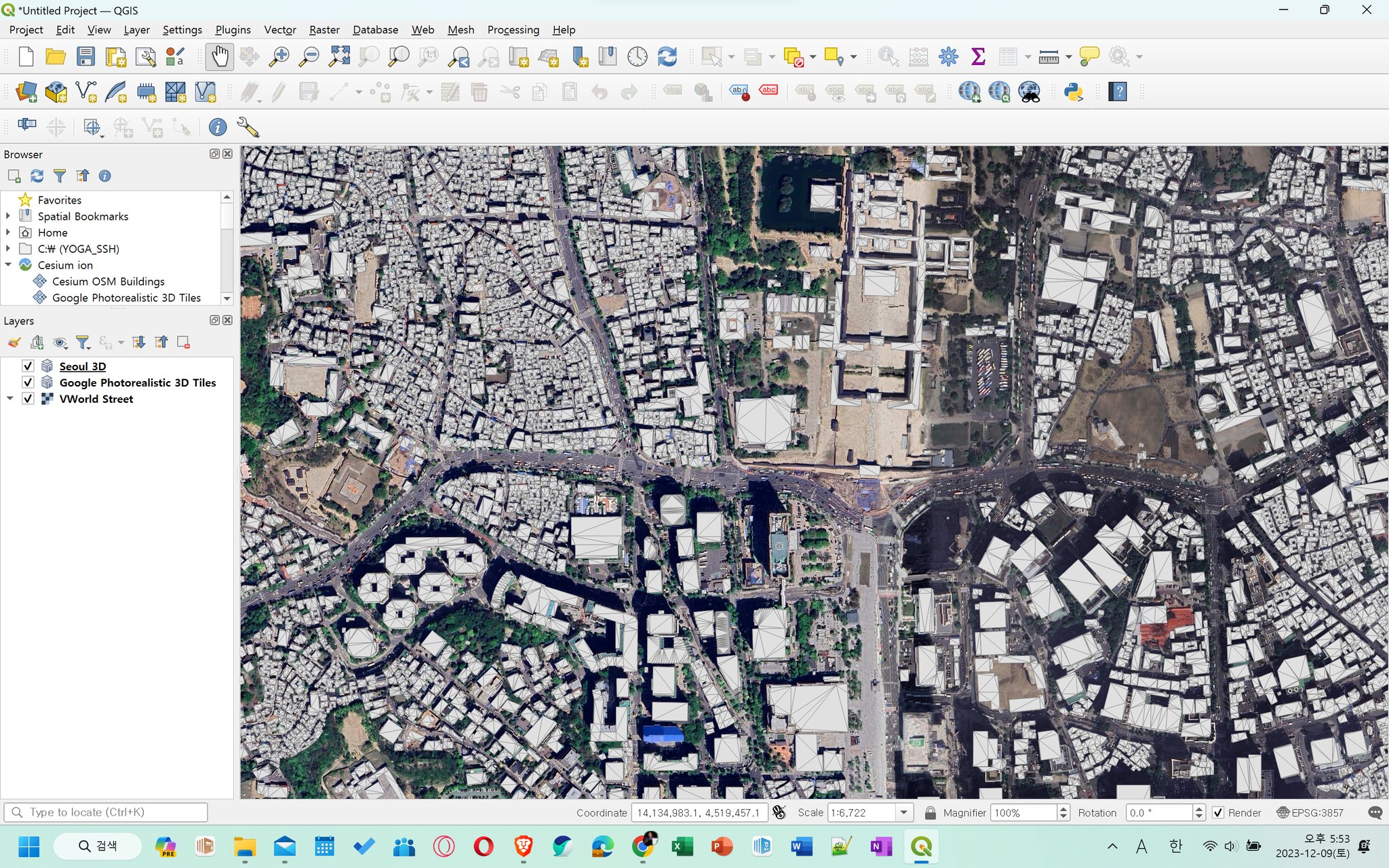Viewport: 1389px width, 868px height.
Task: Open the Scale dropdown arrow
Action: pyautogui.click(x=903, y=812)
